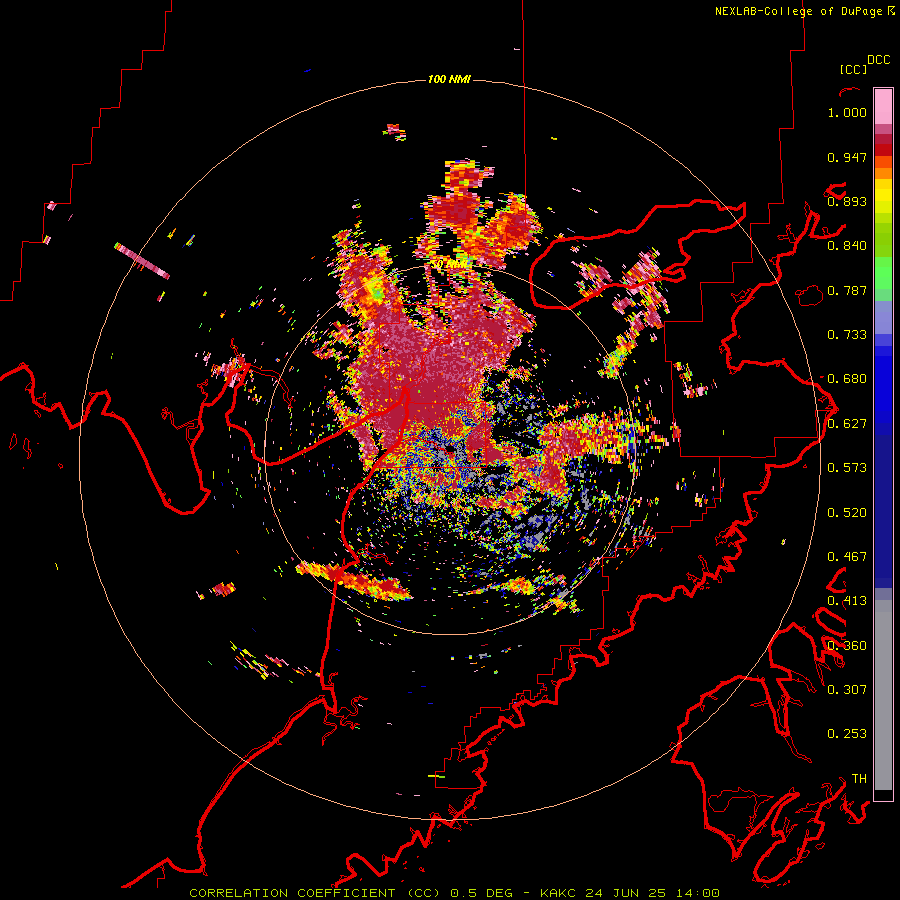Image resolution: width=900 pixels, height=900 pixels.
Task: Click the 0.467 legend value
Action: [847, 557]
